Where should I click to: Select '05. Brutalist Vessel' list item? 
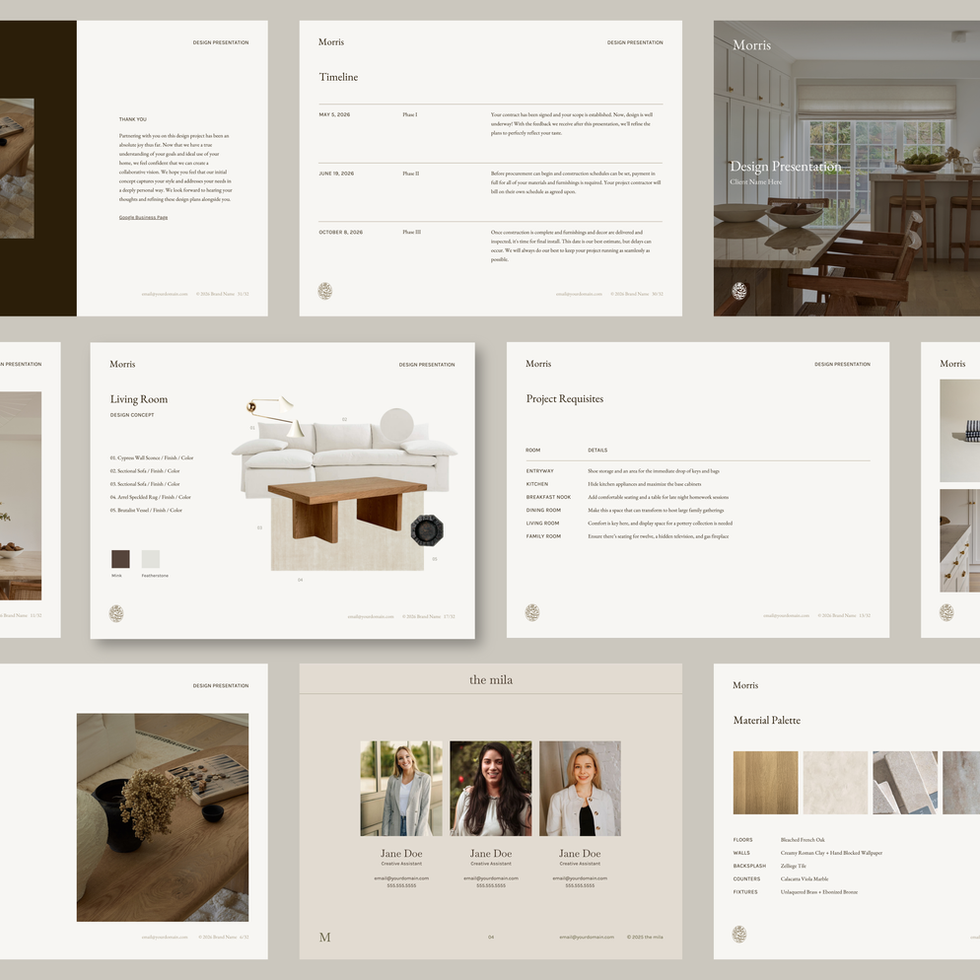point(146,511)
